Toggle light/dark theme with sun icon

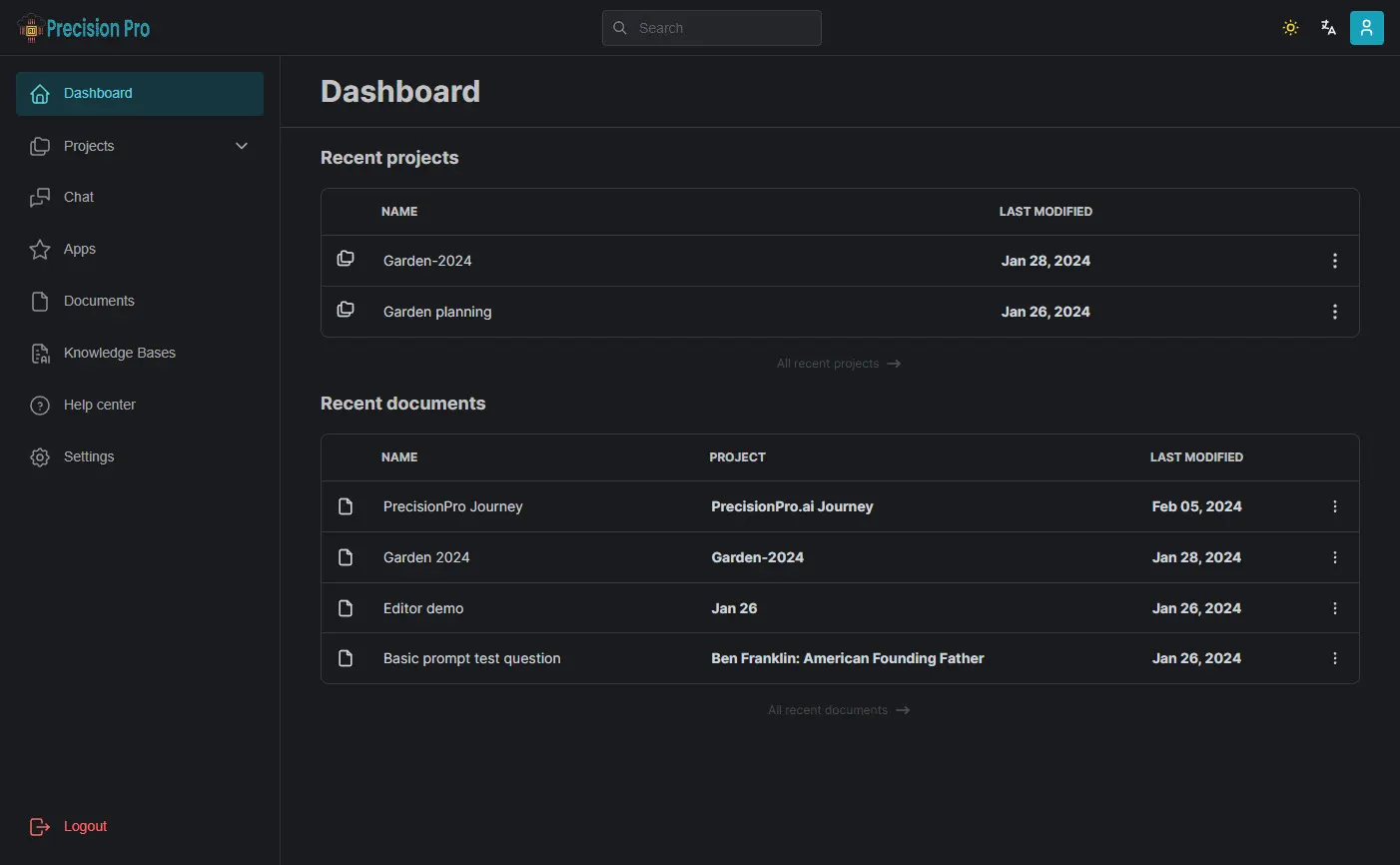[1290, 28]
